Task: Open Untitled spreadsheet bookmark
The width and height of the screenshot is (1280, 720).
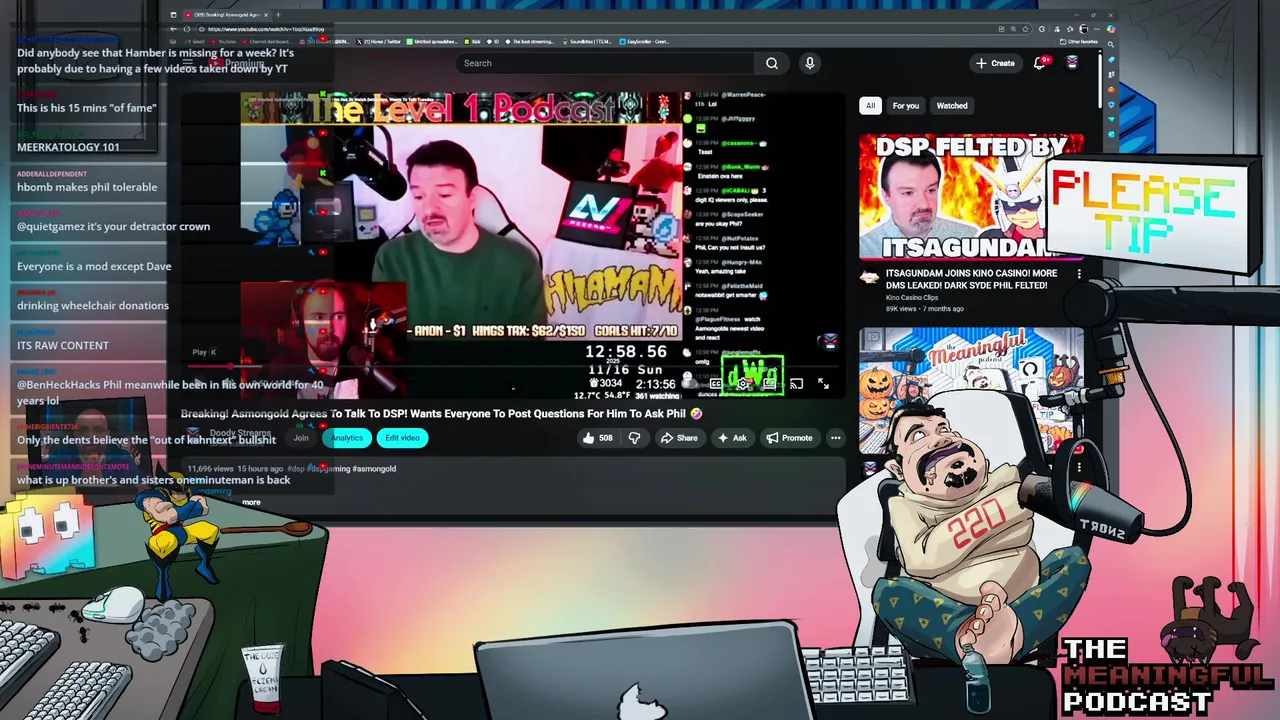Action: [434, 42]
